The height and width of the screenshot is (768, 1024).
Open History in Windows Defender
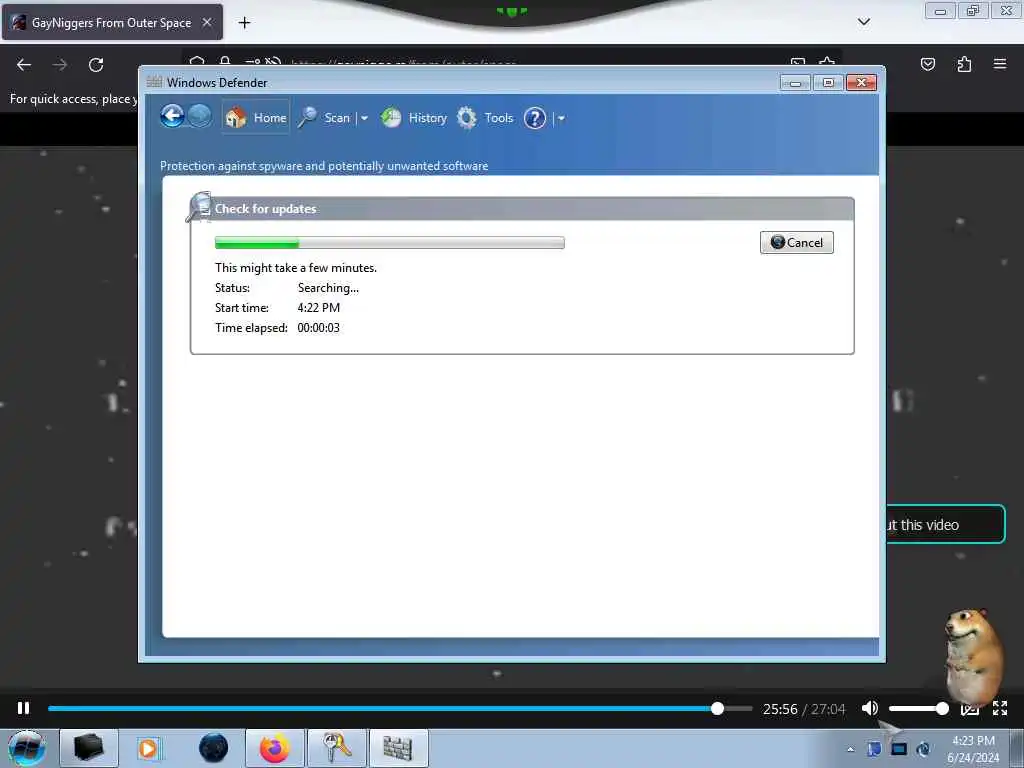(x=413, y=118)
